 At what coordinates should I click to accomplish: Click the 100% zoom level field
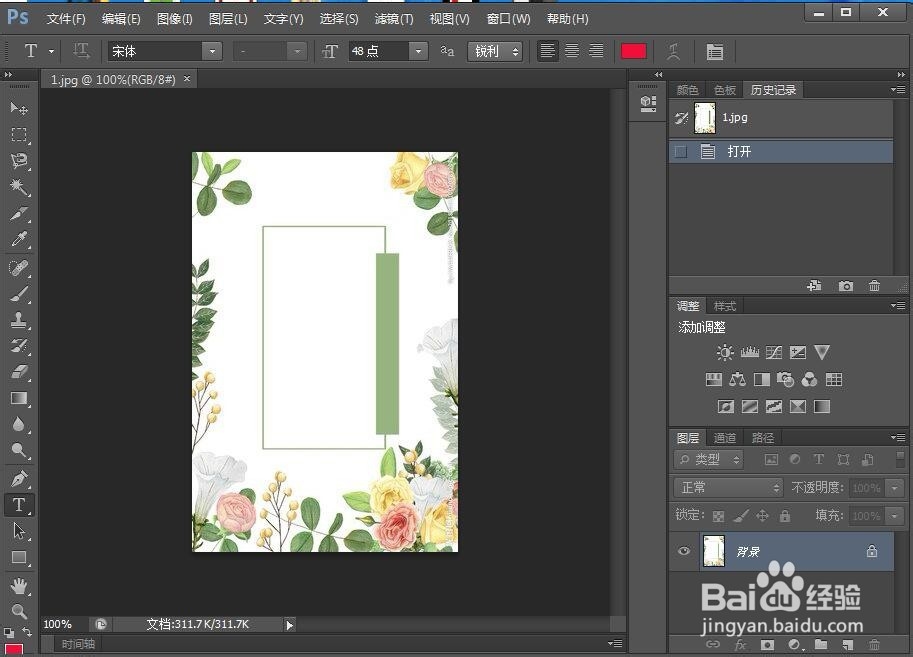[58, 624]
